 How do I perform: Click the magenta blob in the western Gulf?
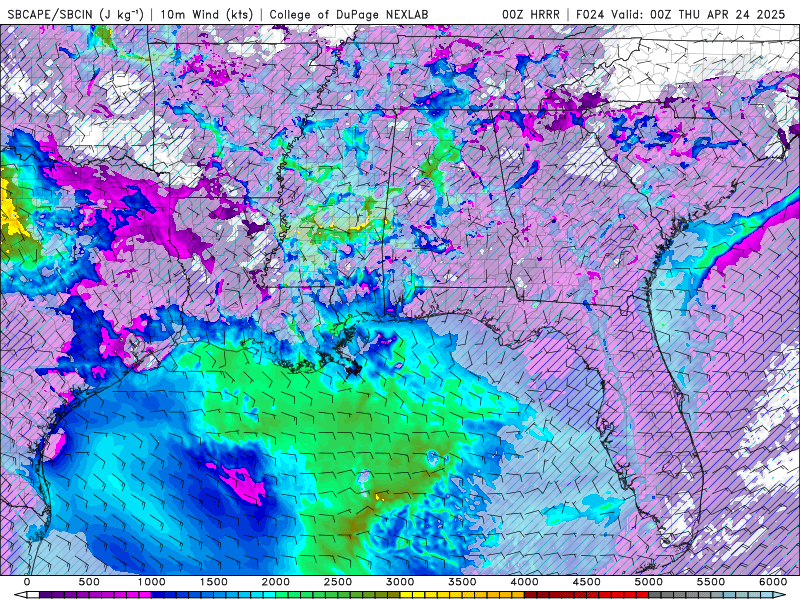click(x=244, y=483)
